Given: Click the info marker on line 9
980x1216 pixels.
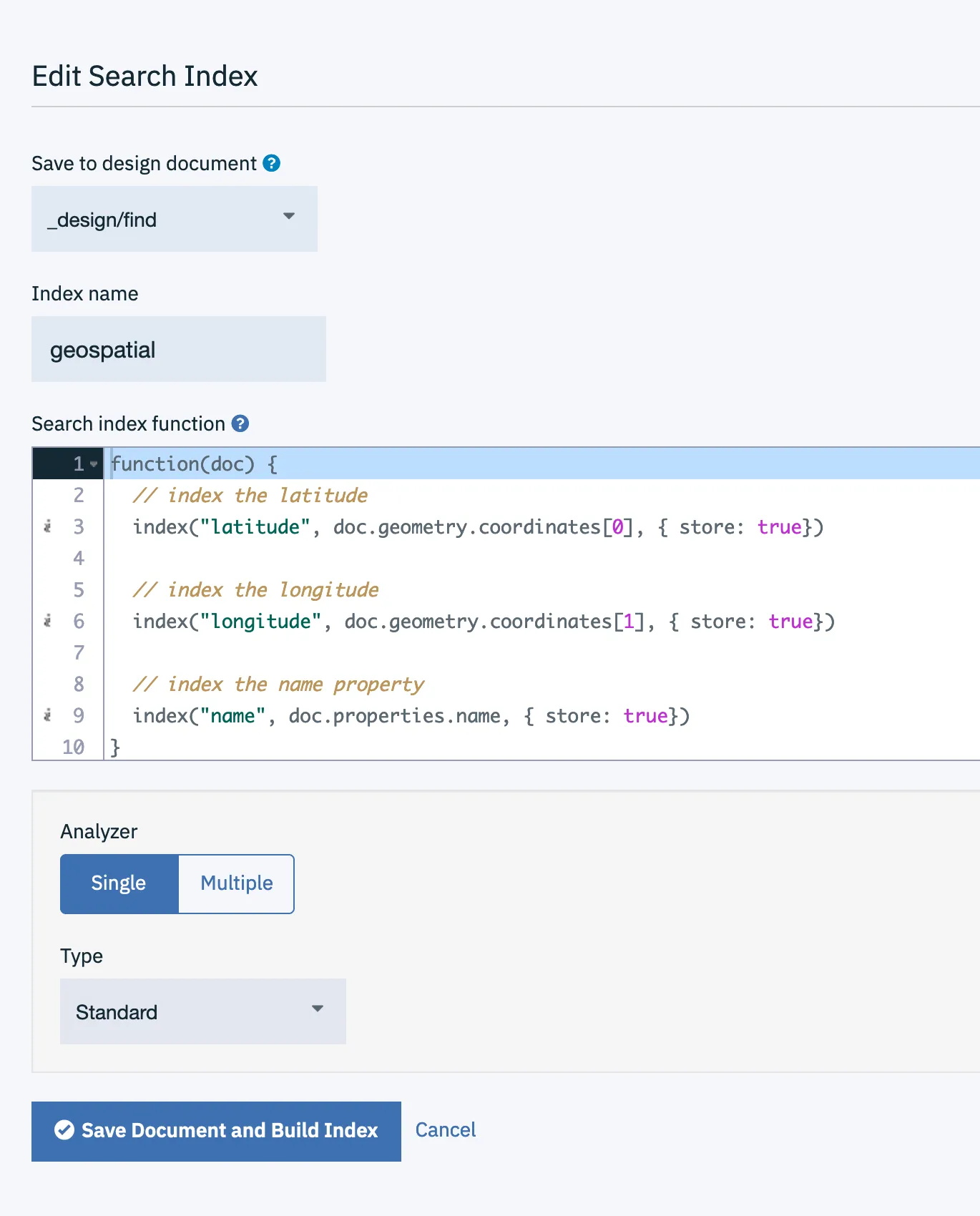Looking at the screenshot, I should (47, 716).
